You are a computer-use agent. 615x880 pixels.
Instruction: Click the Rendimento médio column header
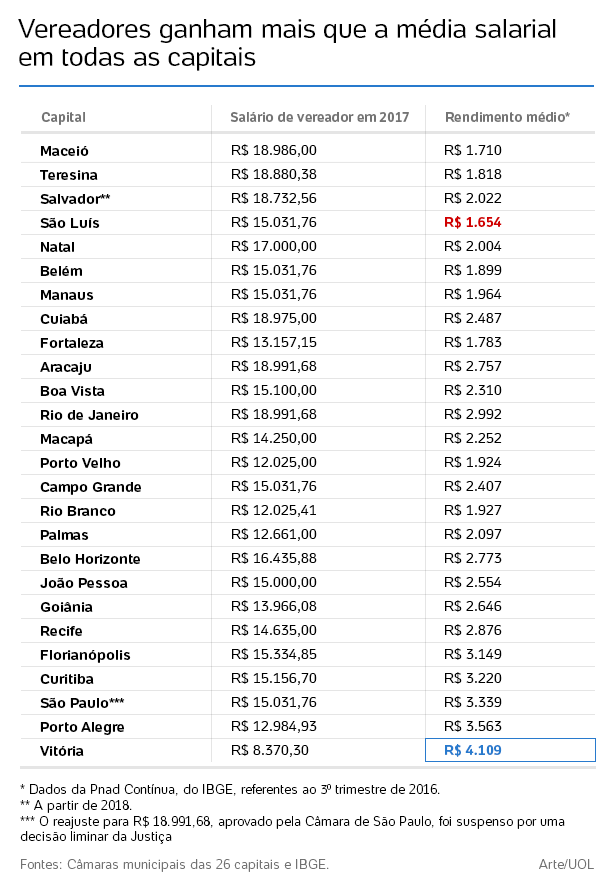tap(507, 118)
